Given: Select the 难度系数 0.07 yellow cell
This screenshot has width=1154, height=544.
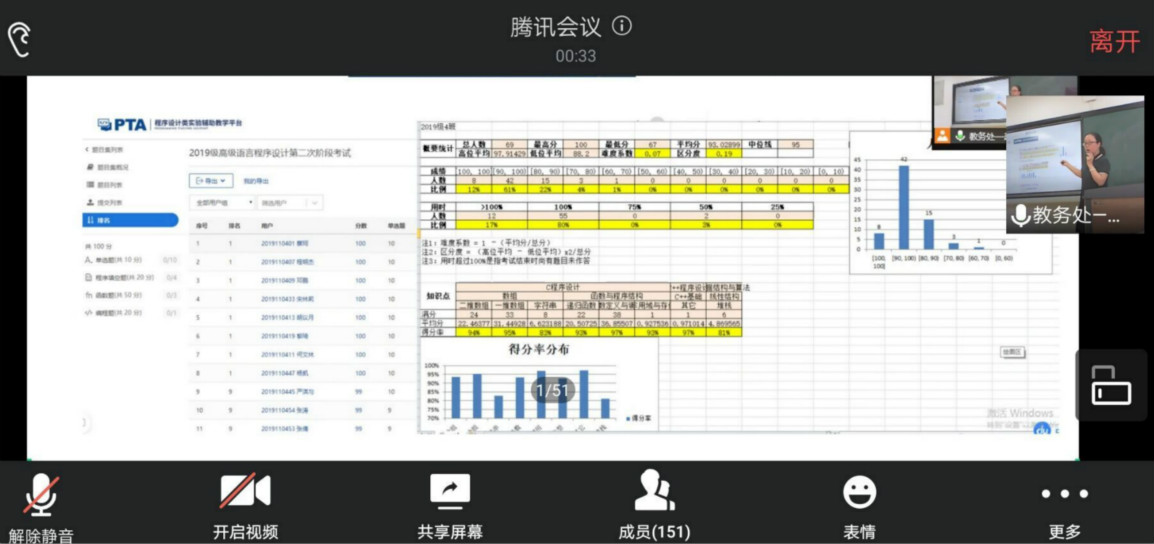Looking at the screenshot, I should [x=651, y=154].
